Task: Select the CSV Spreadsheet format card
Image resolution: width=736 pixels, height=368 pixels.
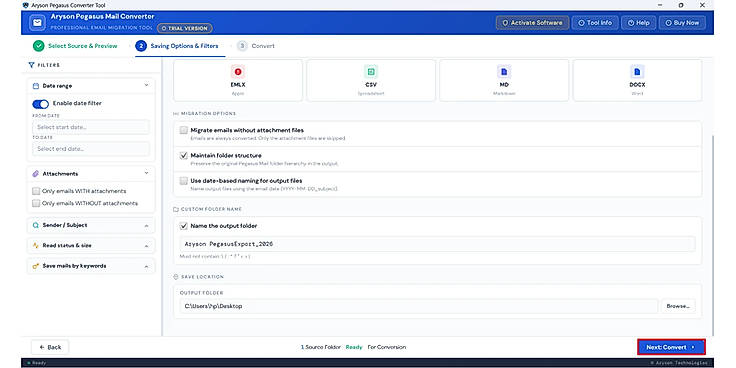Action: [x=371, y=80]
